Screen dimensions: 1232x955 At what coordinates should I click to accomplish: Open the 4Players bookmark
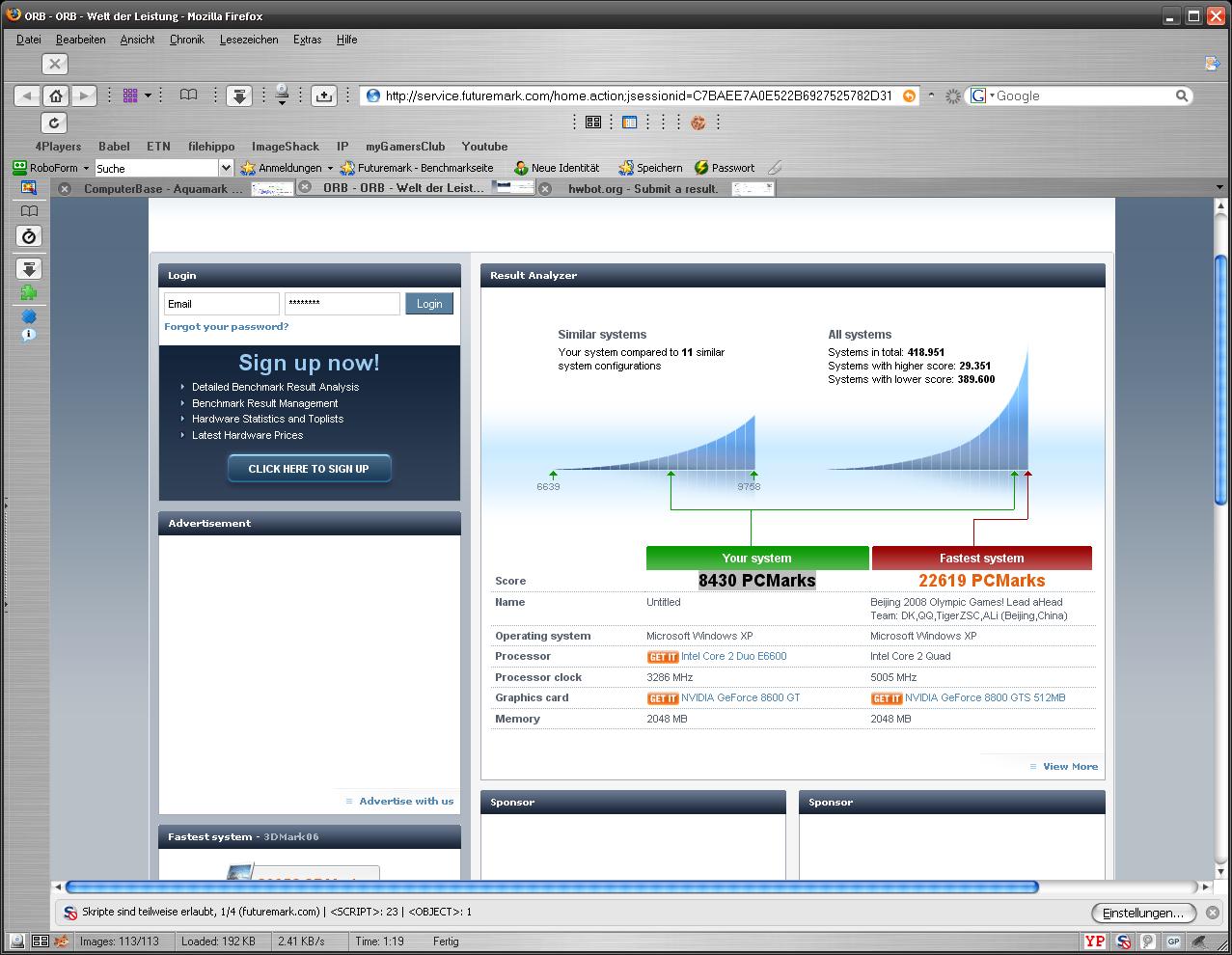click(58, 147)
